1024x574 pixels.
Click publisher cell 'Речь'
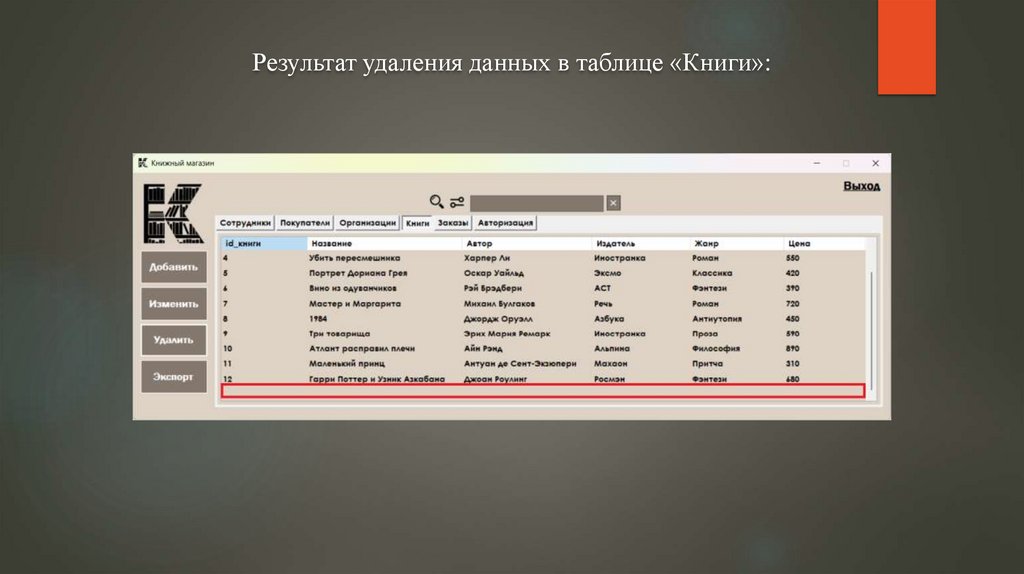pyautogui.click(x=603, y=304)
